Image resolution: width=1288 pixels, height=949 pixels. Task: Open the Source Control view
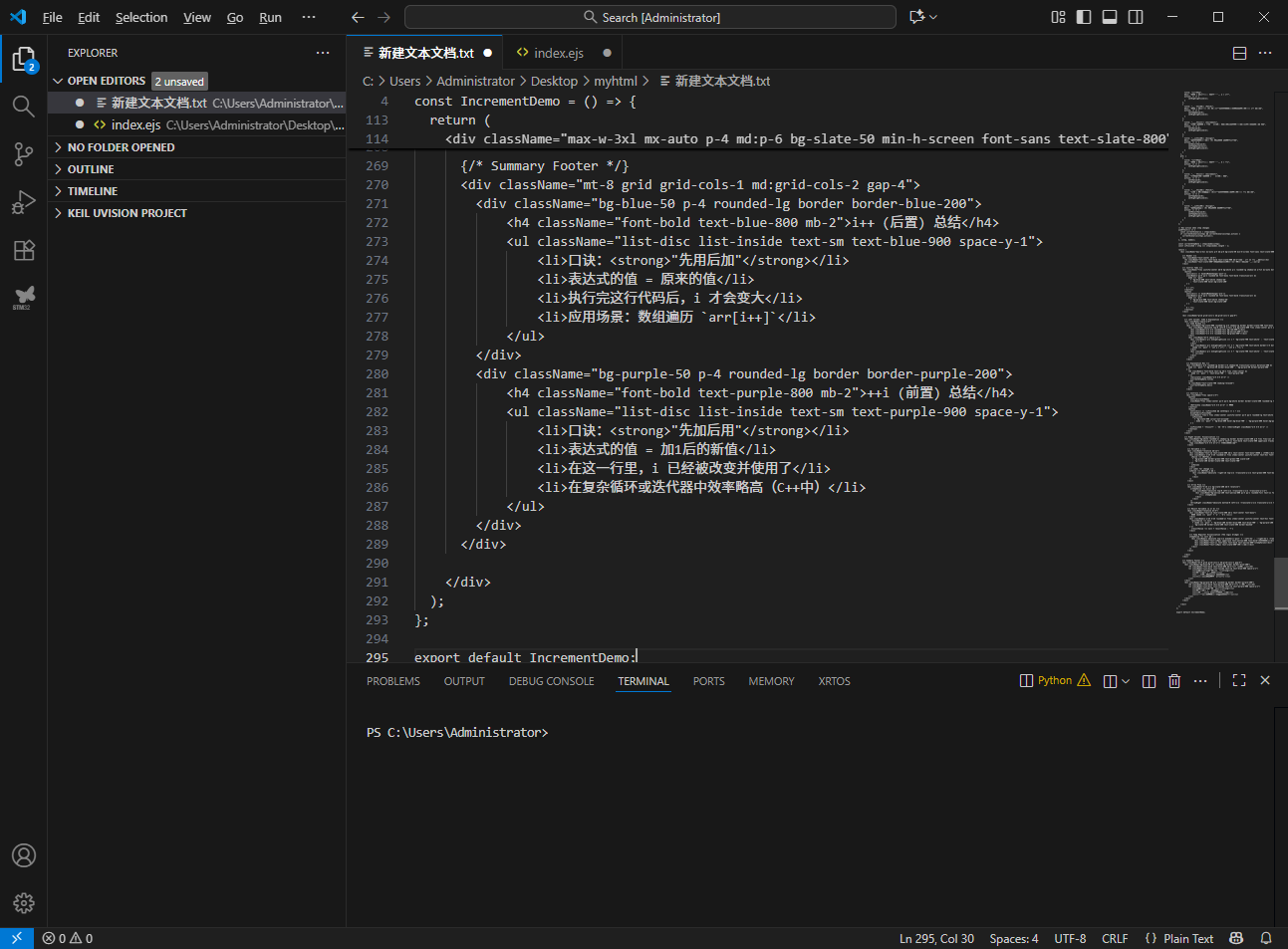[24, 153]
